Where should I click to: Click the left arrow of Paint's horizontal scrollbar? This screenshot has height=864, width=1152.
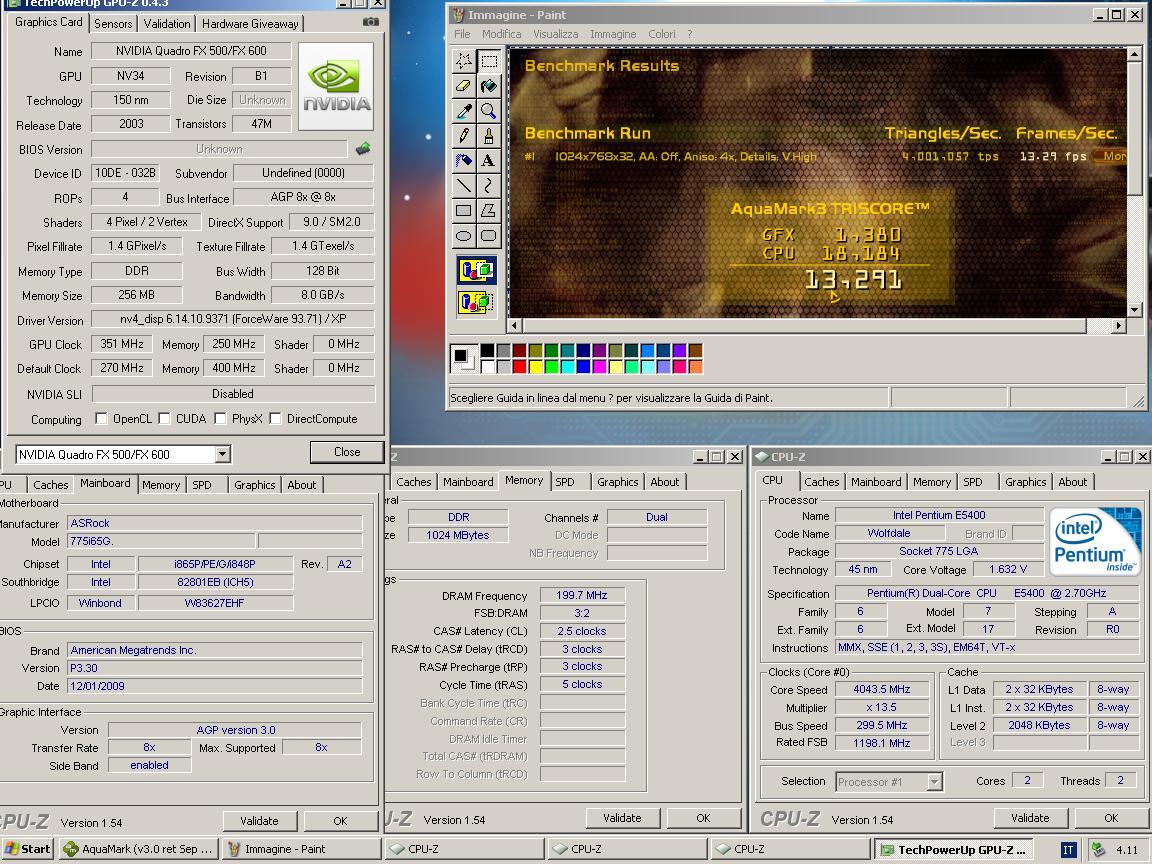coord(514,325)
